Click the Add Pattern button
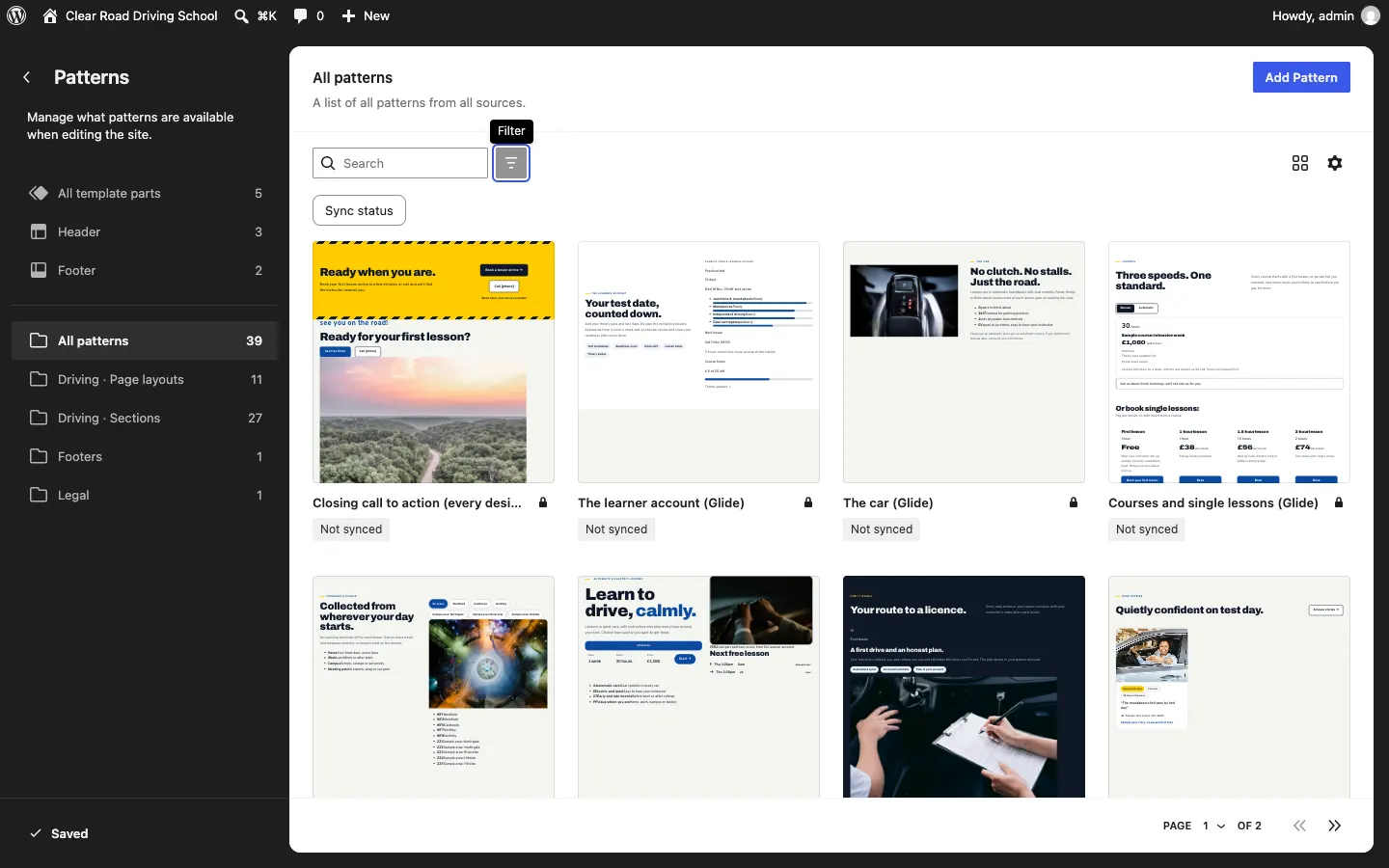The width and height of the screenshot is (1389, 868). tap(1301, 77)
